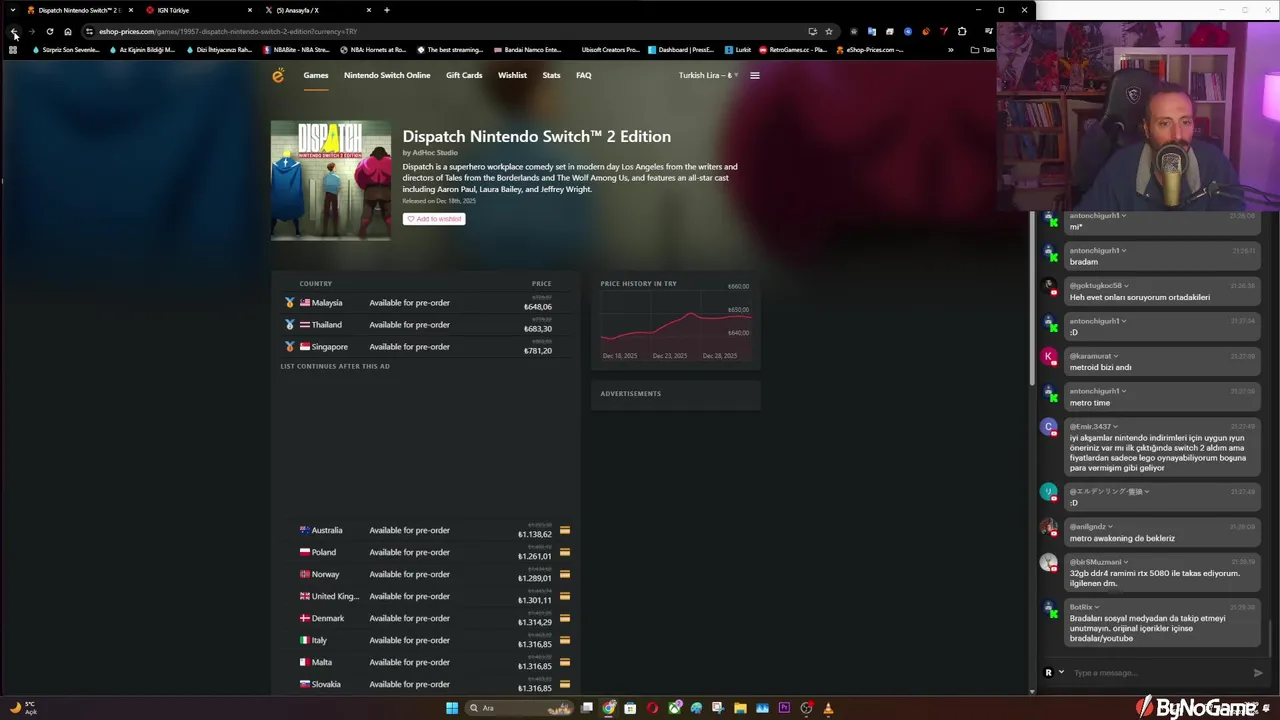
Task: Open the Stats menu item
Action: point(551,75)
